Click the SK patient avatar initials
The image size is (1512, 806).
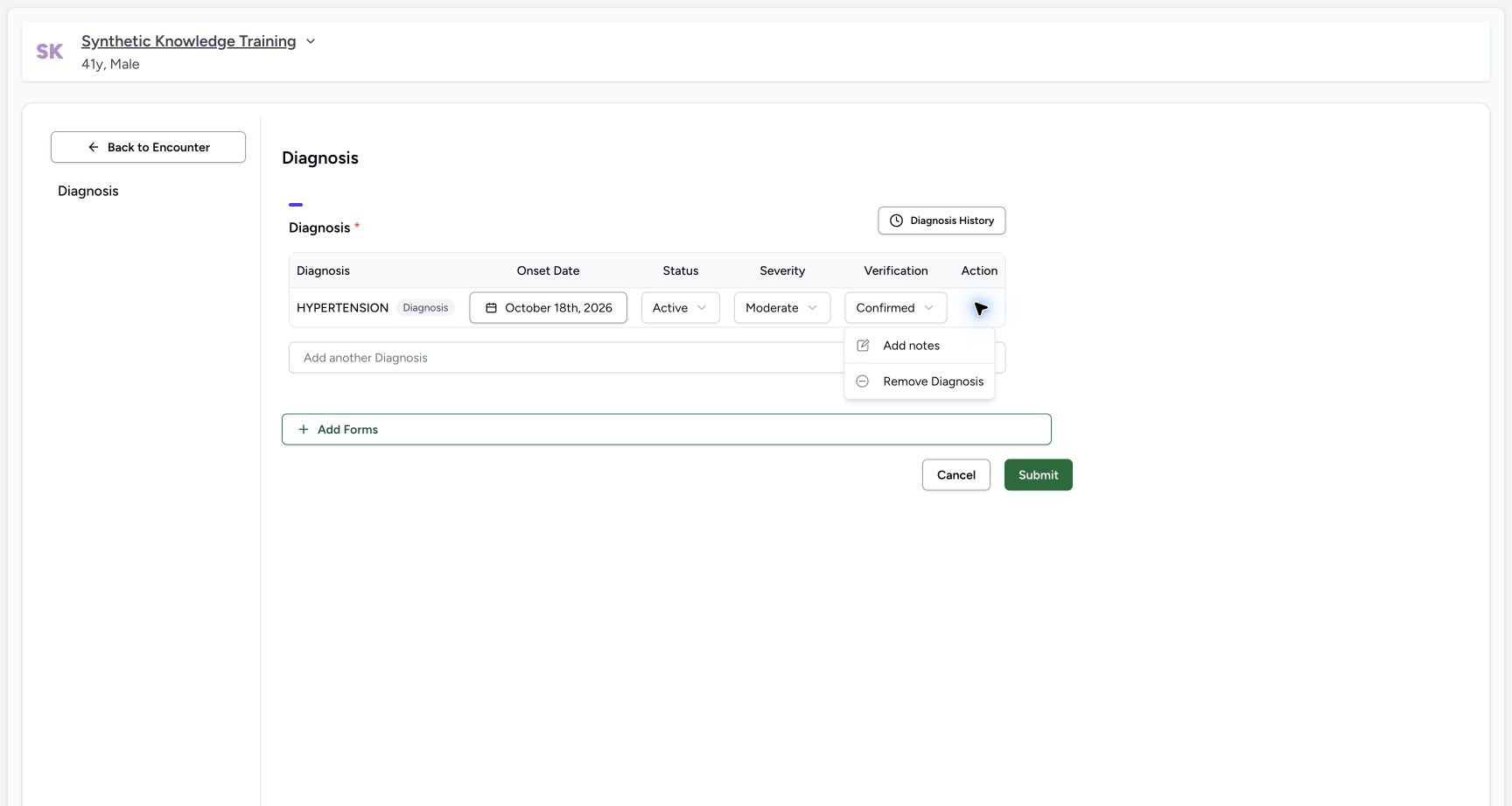50,52
